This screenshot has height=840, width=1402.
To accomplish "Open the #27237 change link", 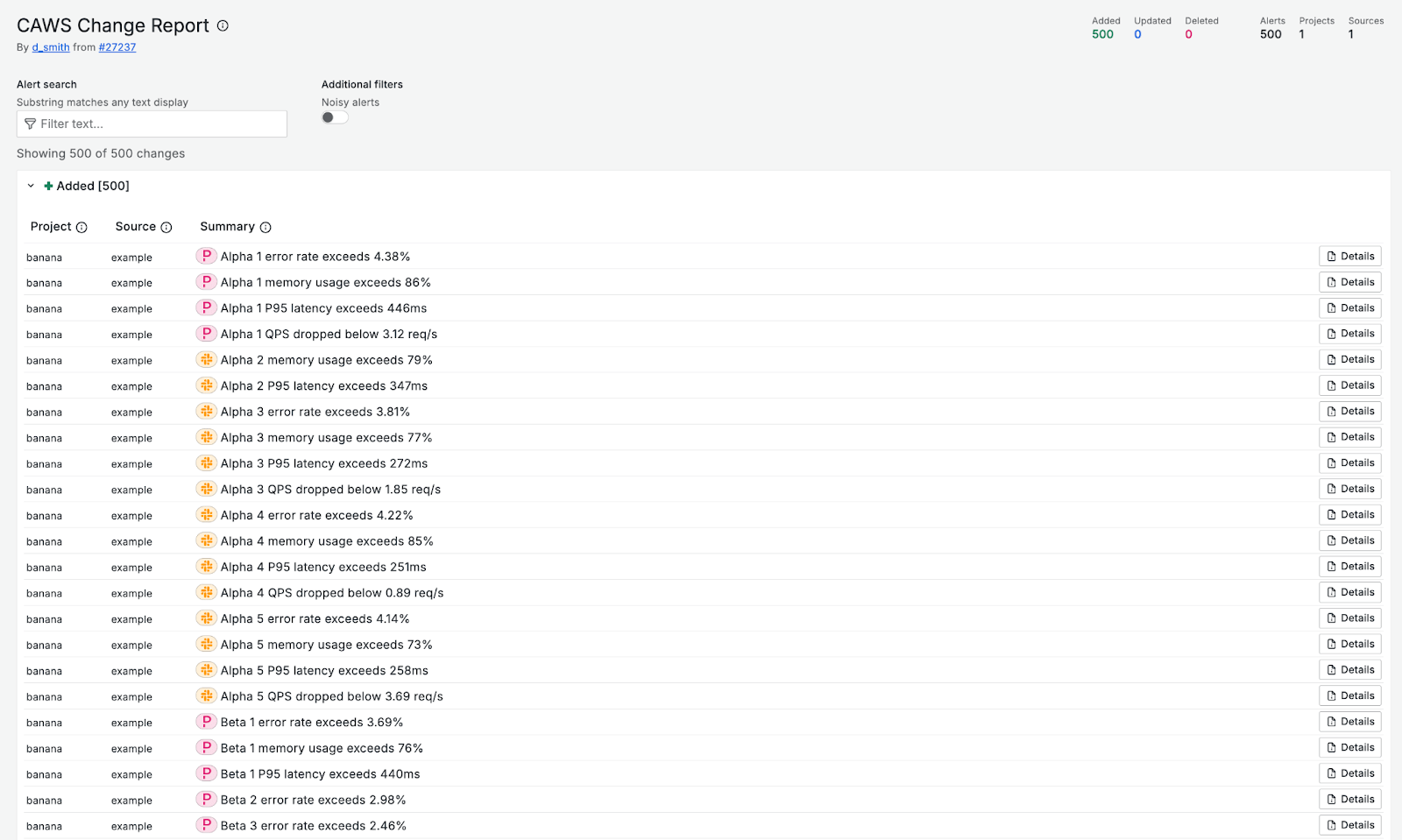I will point(117,47).
